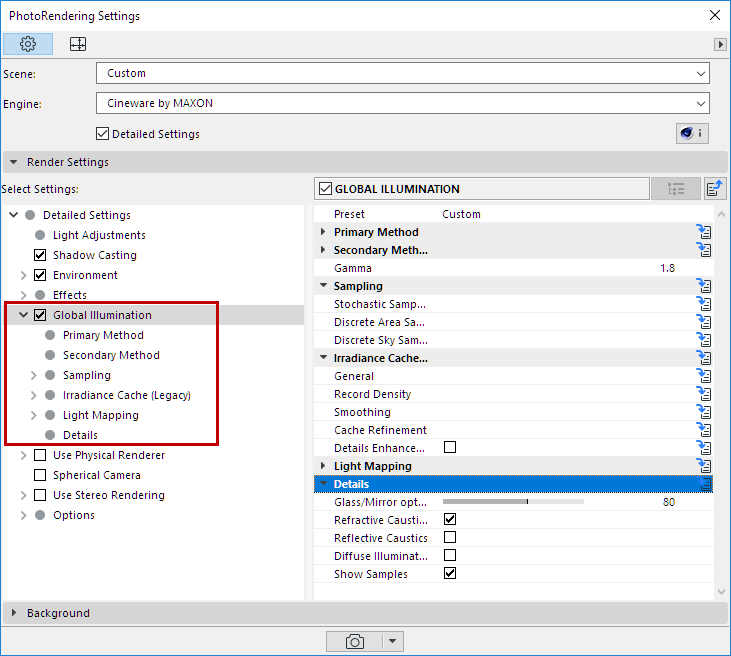The image size is (731, 656).
Task: Expand Environment tree node
Action: click(23, 275)
